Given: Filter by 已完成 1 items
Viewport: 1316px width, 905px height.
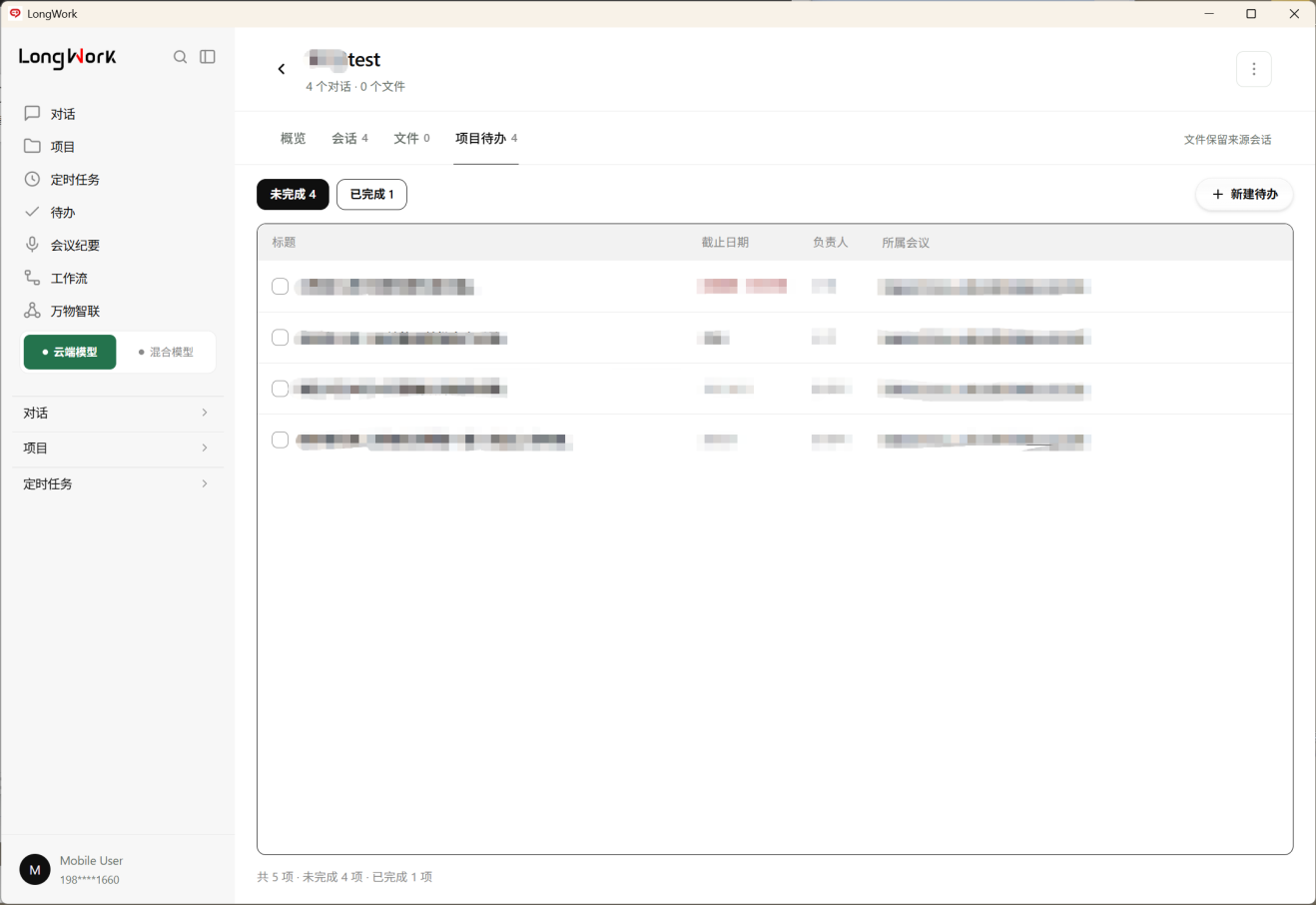Looking at the screenshot, I should tap(371, 194).
